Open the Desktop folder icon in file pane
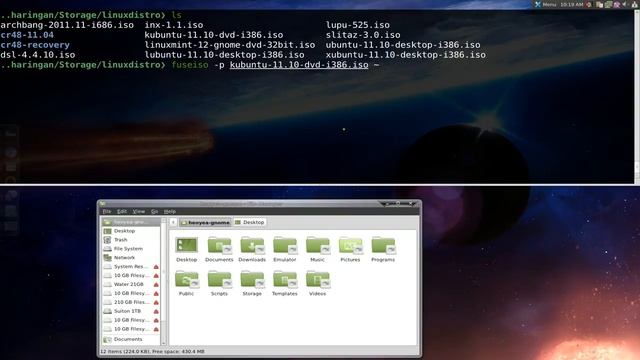The image size is (640, 360). tap(187, 245)
